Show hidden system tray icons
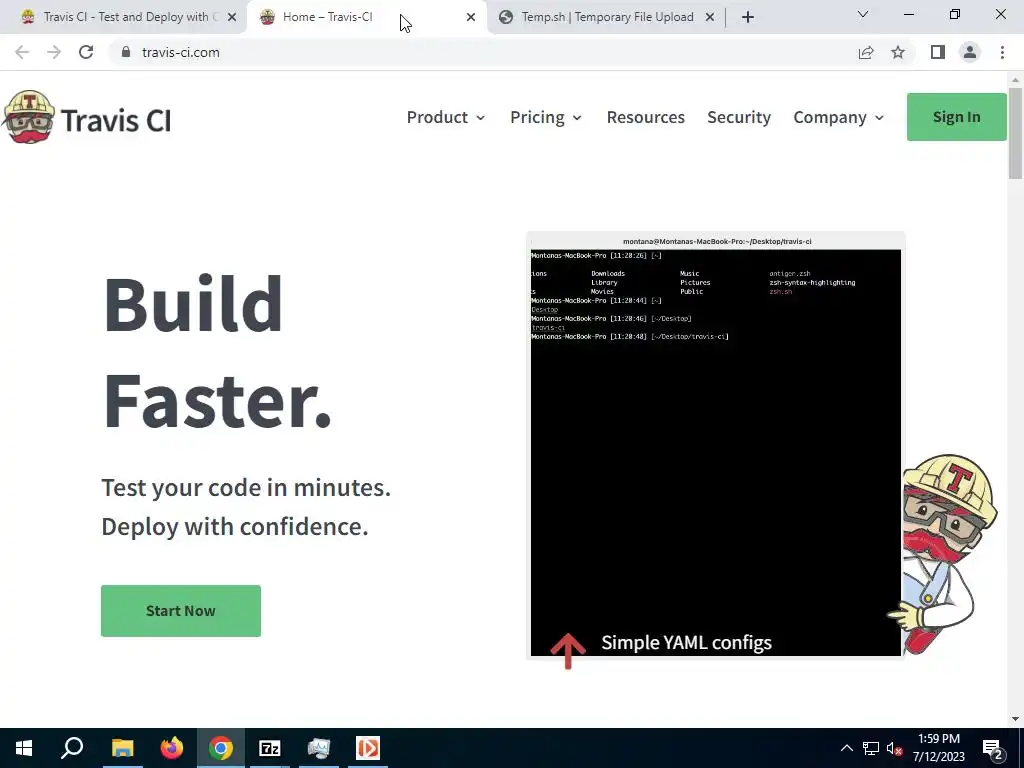Viewport: 1024px width, 768px height. [846, 748]
